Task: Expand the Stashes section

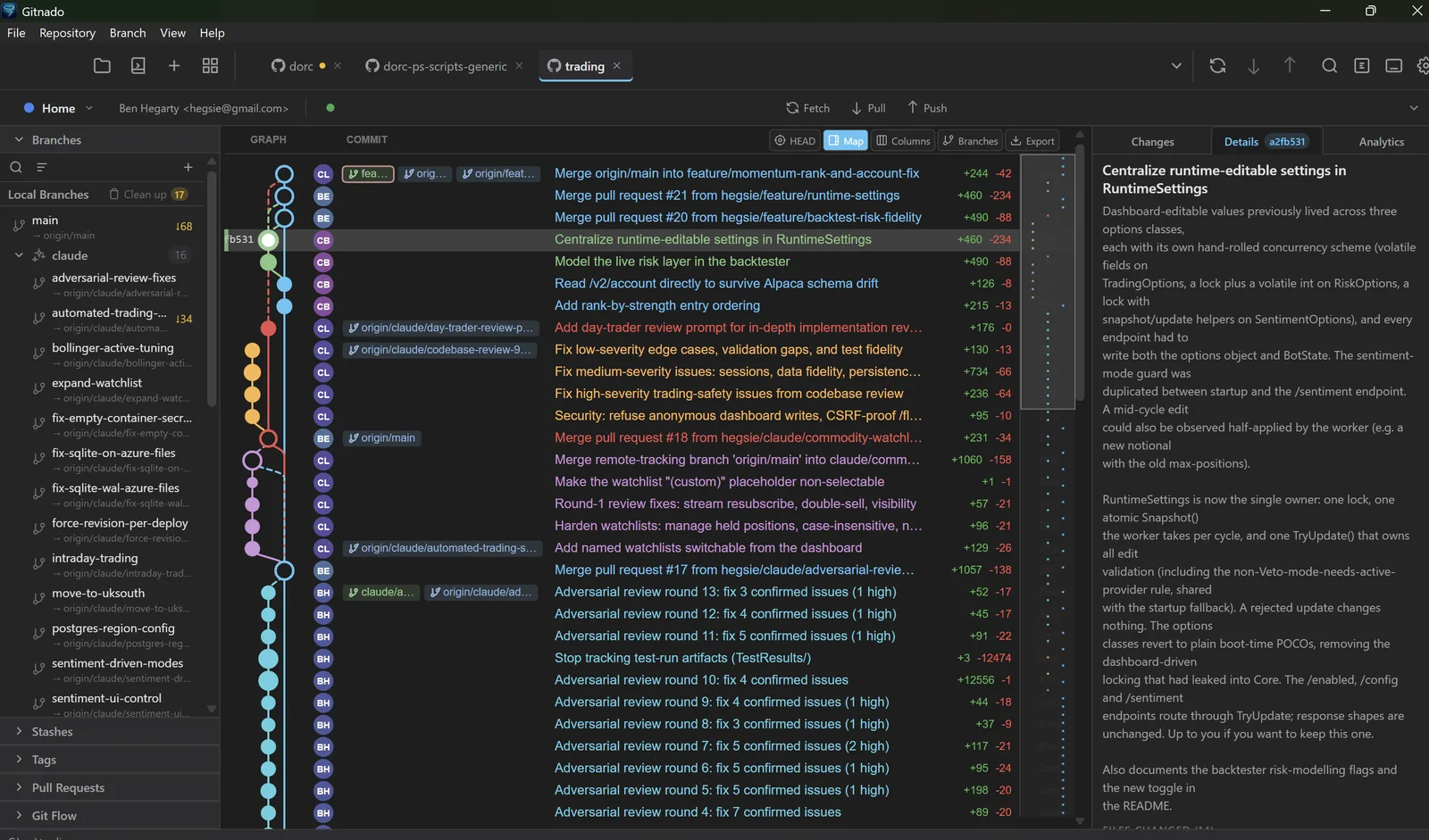Action: (19, 731)
